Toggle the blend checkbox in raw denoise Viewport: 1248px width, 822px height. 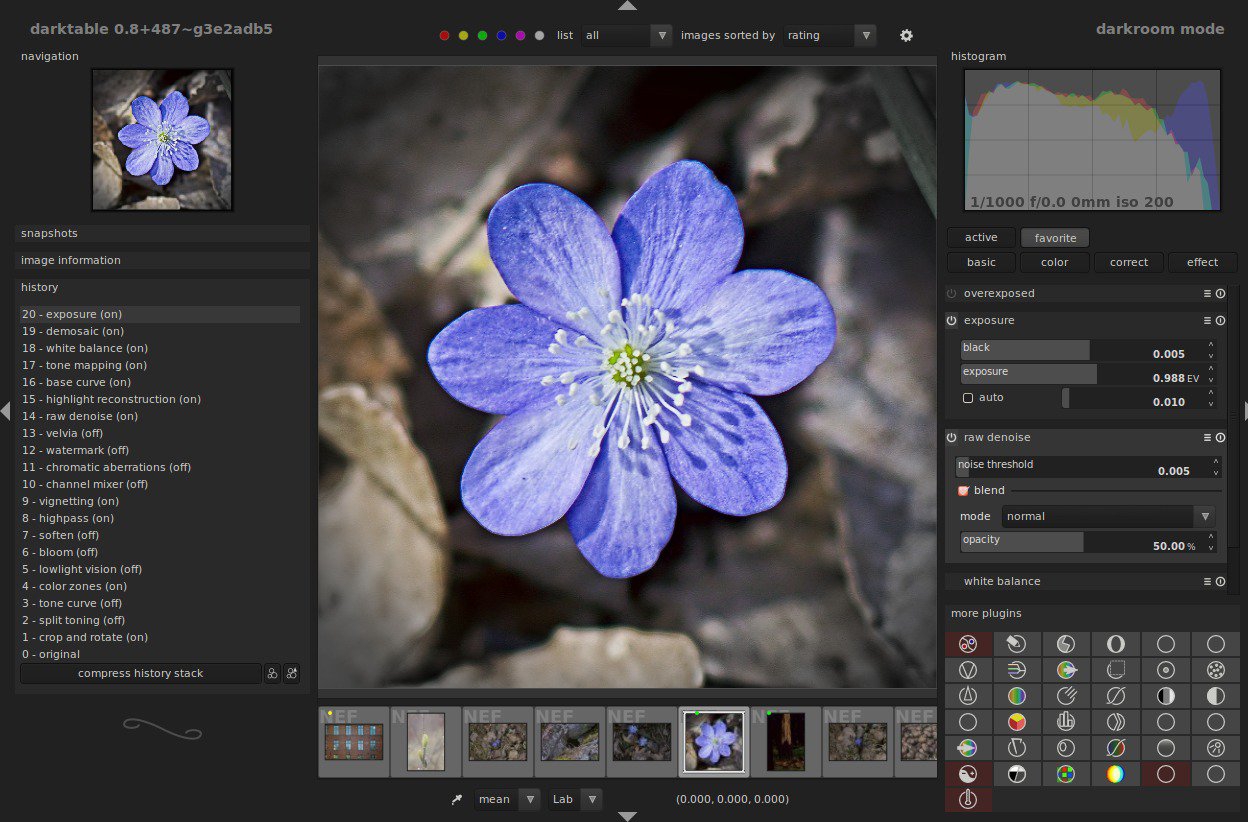(964, 491)
